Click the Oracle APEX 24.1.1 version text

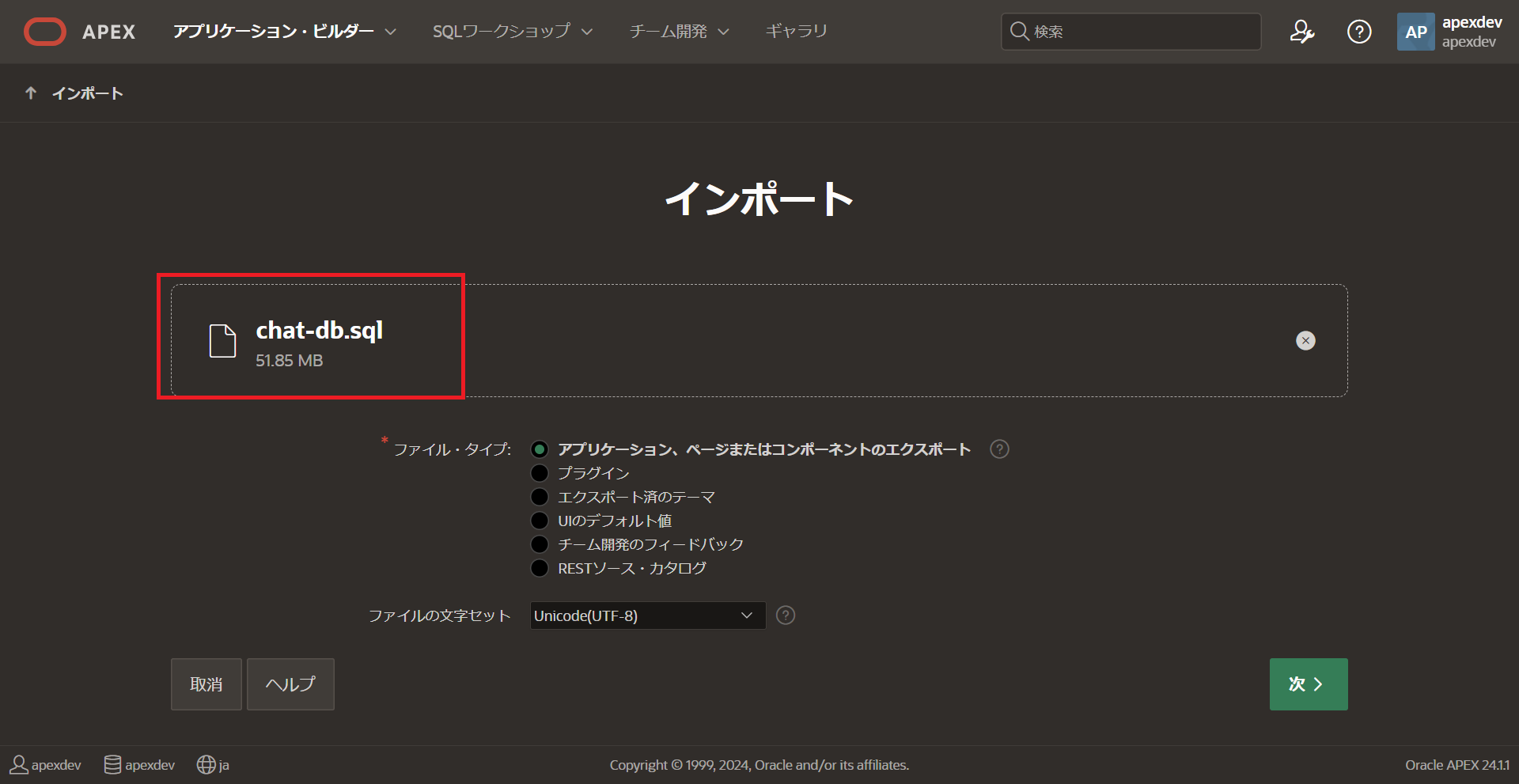(x=1457, y=765)
